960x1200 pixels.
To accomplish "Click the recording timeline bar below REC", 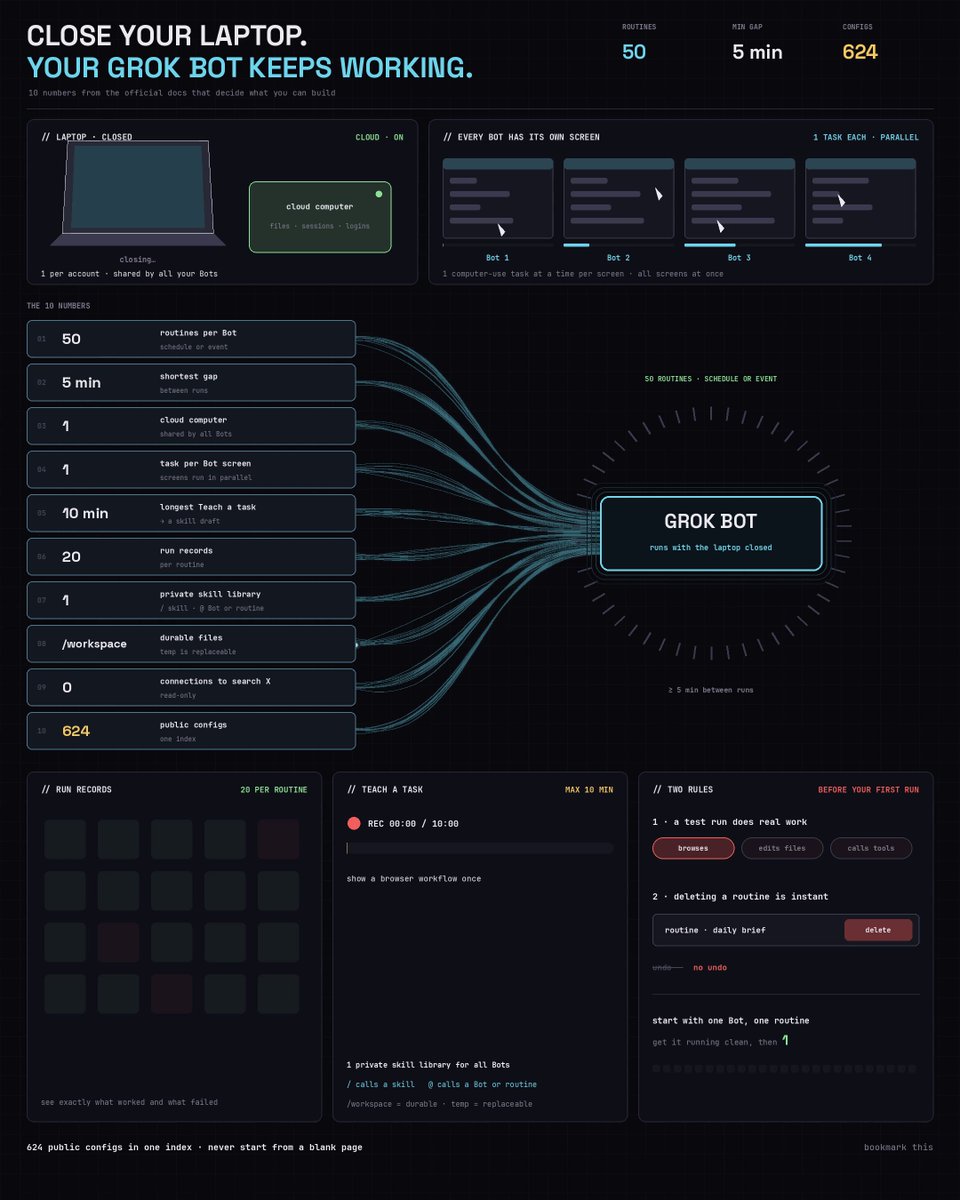I will pyautogui.click(x=480, y=848).
